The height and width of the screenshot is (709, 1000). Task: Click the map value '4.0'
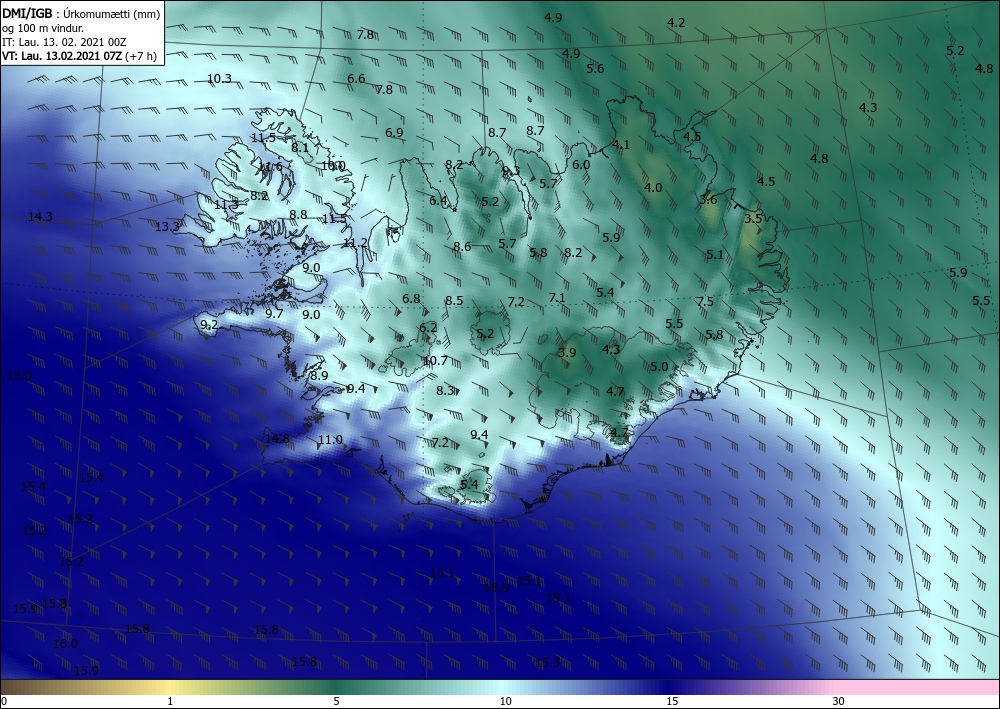coord(653,187)
